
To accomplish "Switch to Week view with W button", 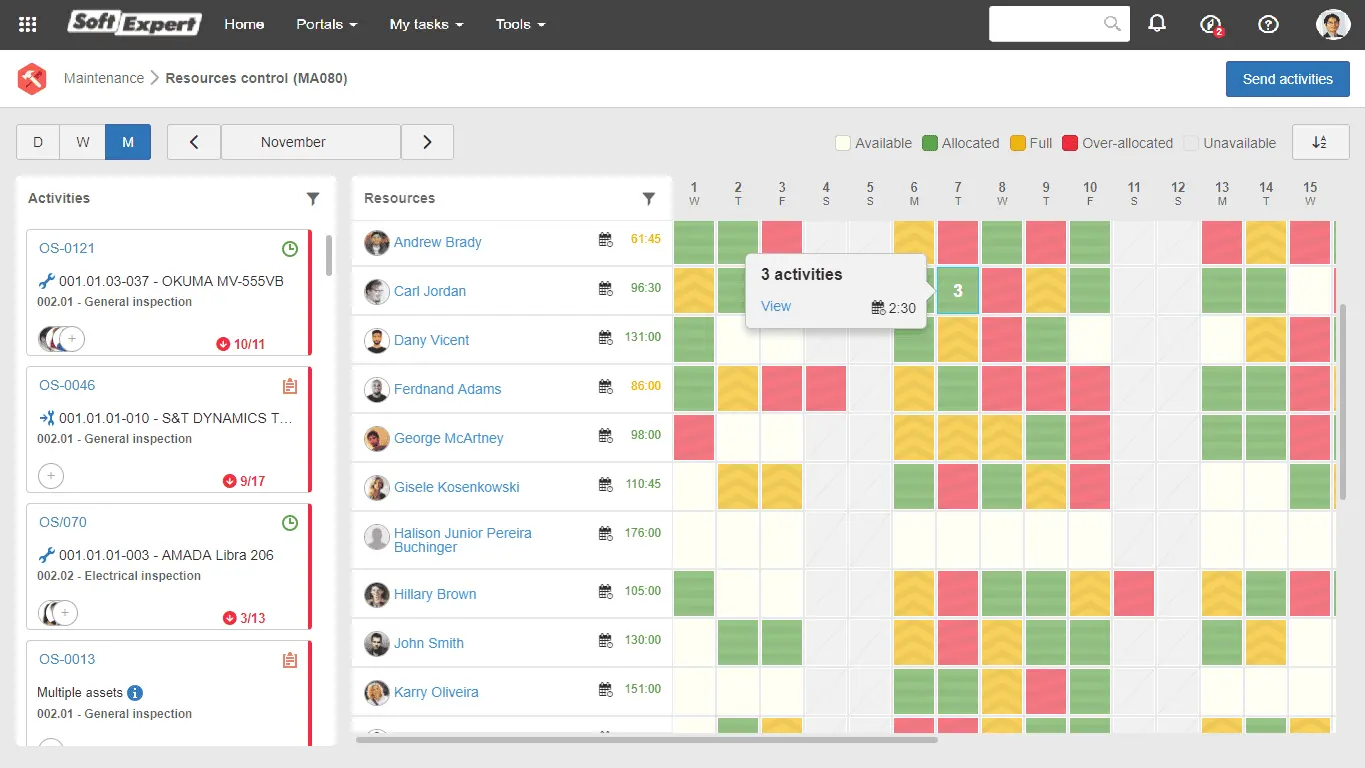I will click(83, 142).
